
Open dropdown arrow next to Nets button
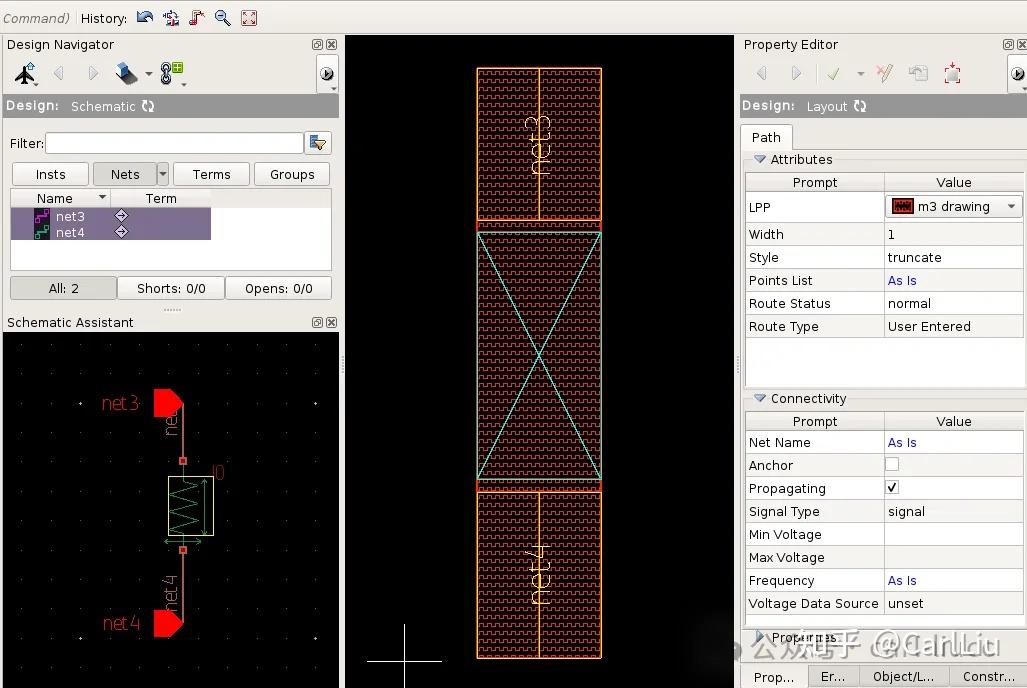tap(163, 174)
